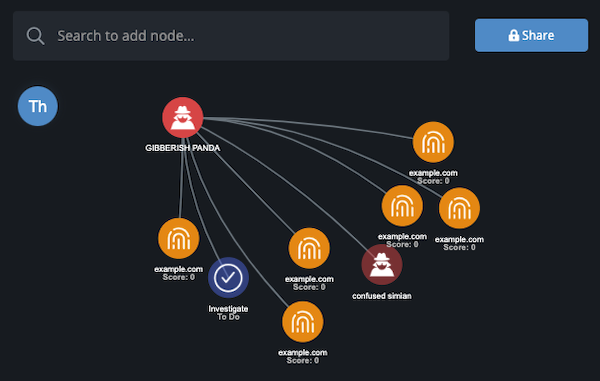Viewport: 600px width, 381px height.
Task: Select the bottommost example.com fingerprint node
Action: click(x=303, y=322)
